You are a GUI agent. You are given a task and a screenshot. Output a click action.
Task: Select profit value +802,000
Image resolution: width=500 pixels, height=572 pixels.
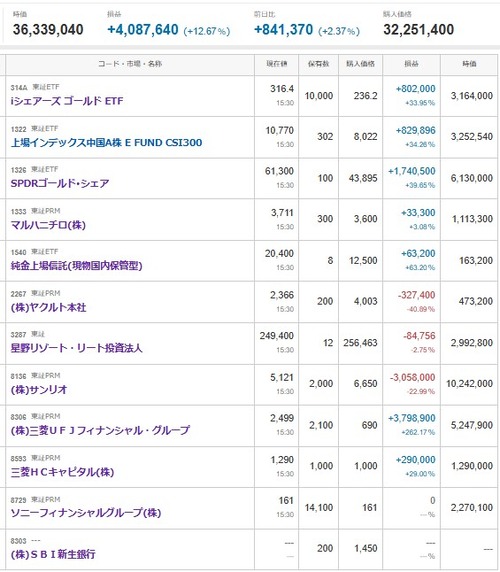pos(415,89)
